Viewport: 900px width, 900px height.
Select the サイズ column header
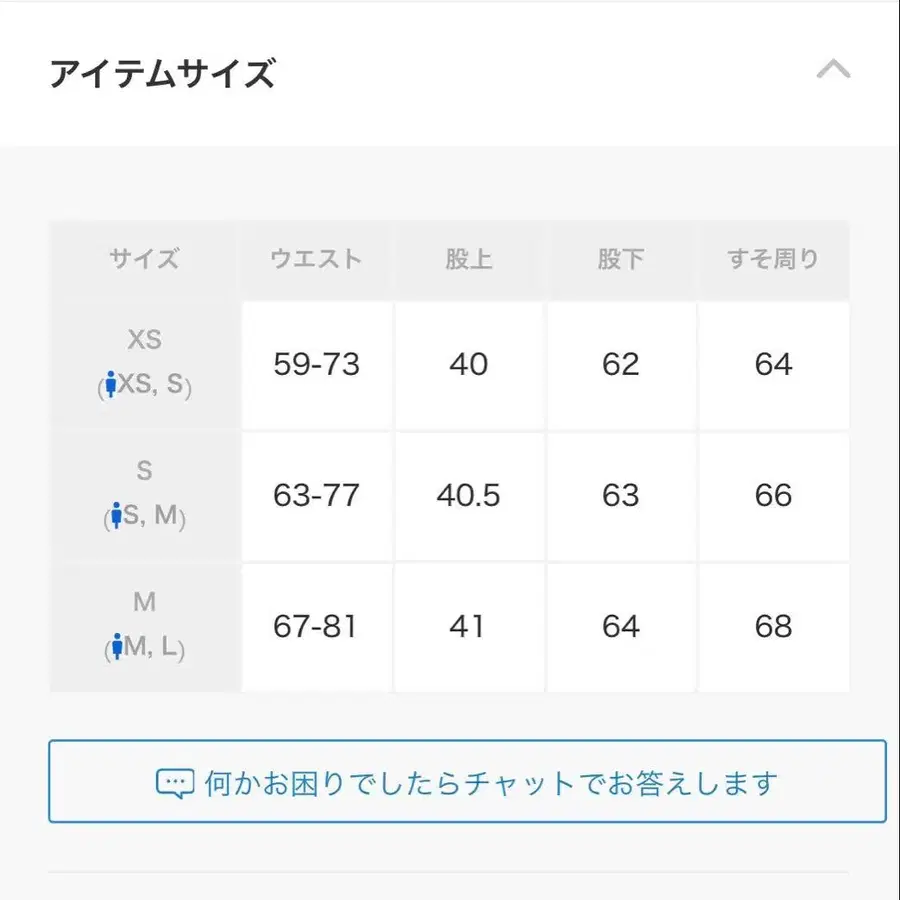pyautogui.click(x=143, y=259)
